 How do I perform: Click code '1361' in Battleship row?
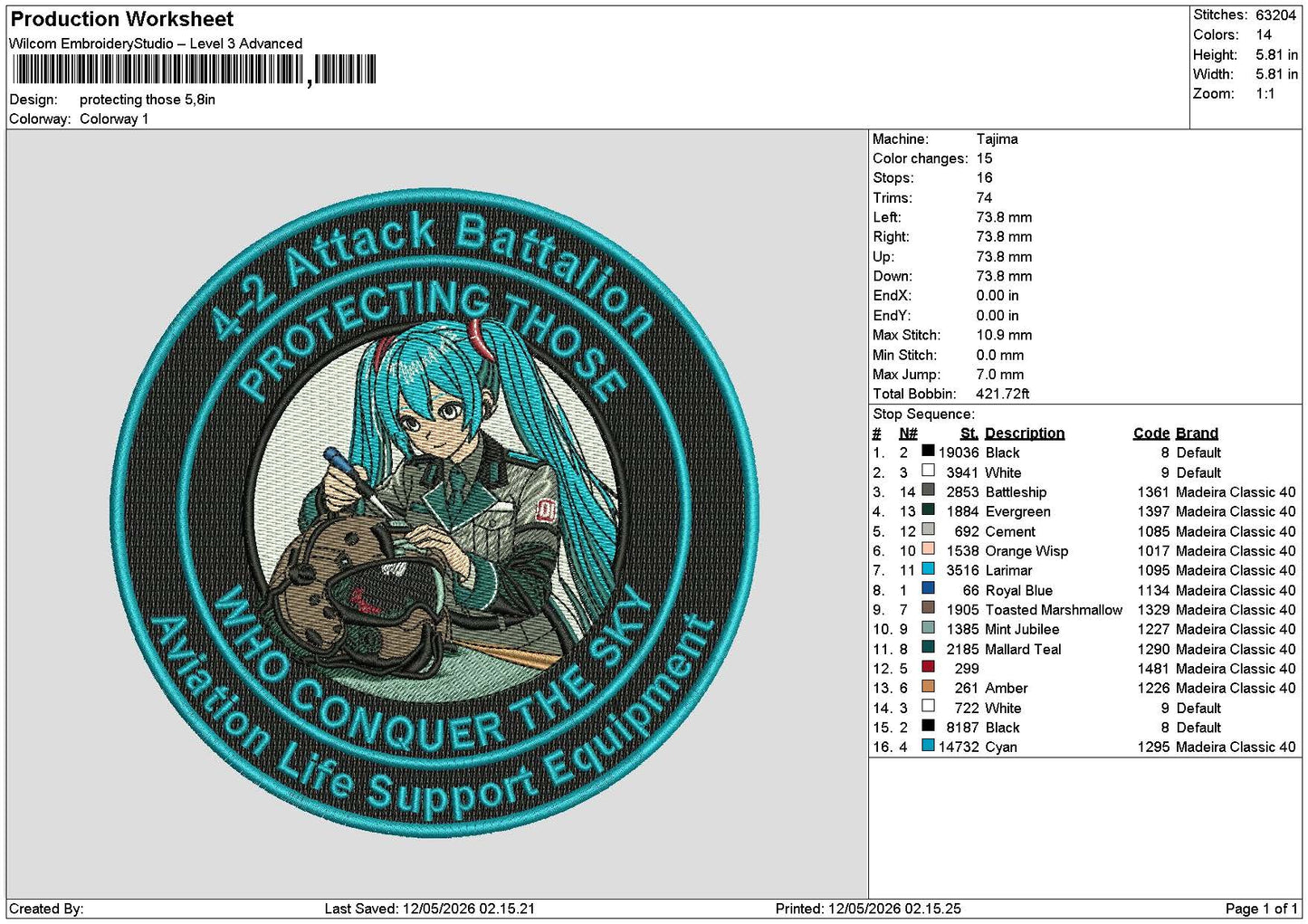(1153, 492)
